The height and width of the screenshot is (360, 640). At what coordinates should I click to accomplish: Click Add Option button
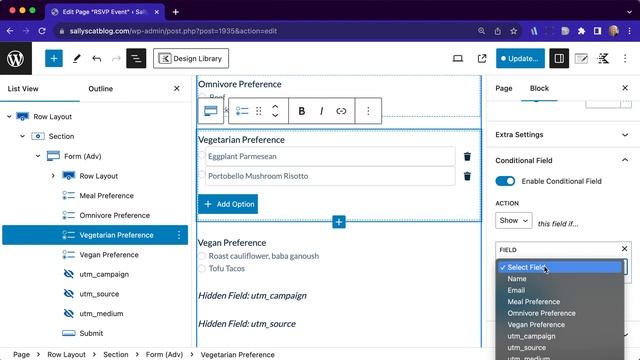[228, 204]
